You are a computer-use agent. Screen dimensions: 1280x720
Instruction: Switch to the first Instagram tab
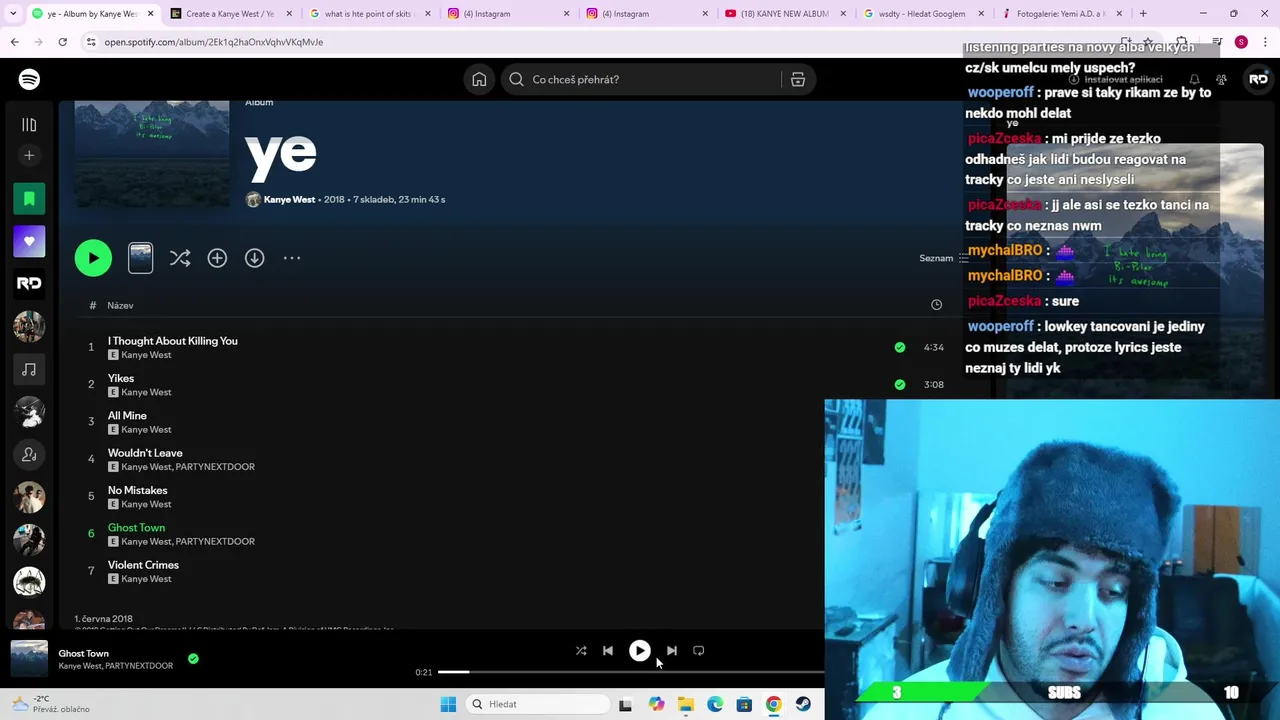click(507, 14)
